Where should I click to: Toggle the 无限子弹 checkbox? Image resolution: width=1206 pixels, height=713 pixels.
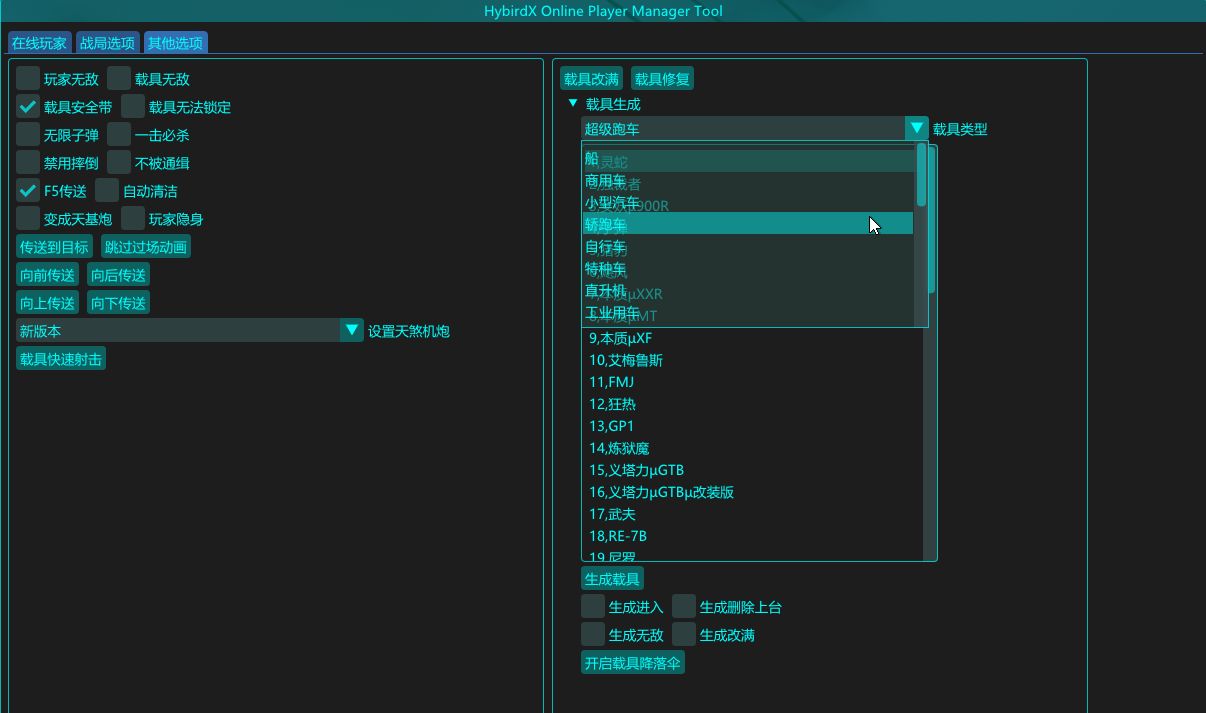29,135
